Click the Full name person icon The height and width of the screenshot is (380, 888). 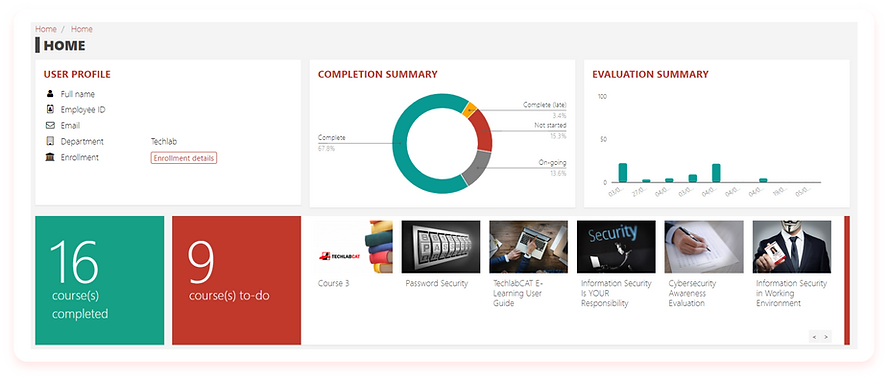pos(50,94)
